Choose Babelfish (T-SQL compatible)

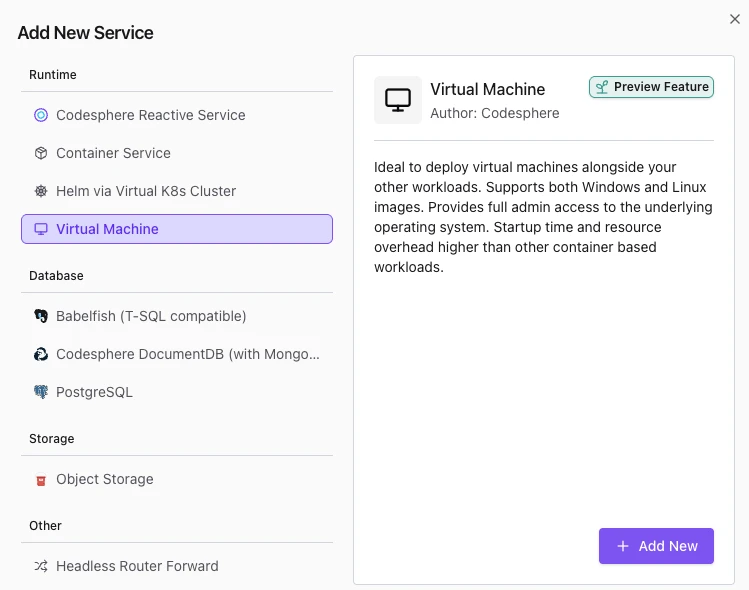tap(177, 316)
